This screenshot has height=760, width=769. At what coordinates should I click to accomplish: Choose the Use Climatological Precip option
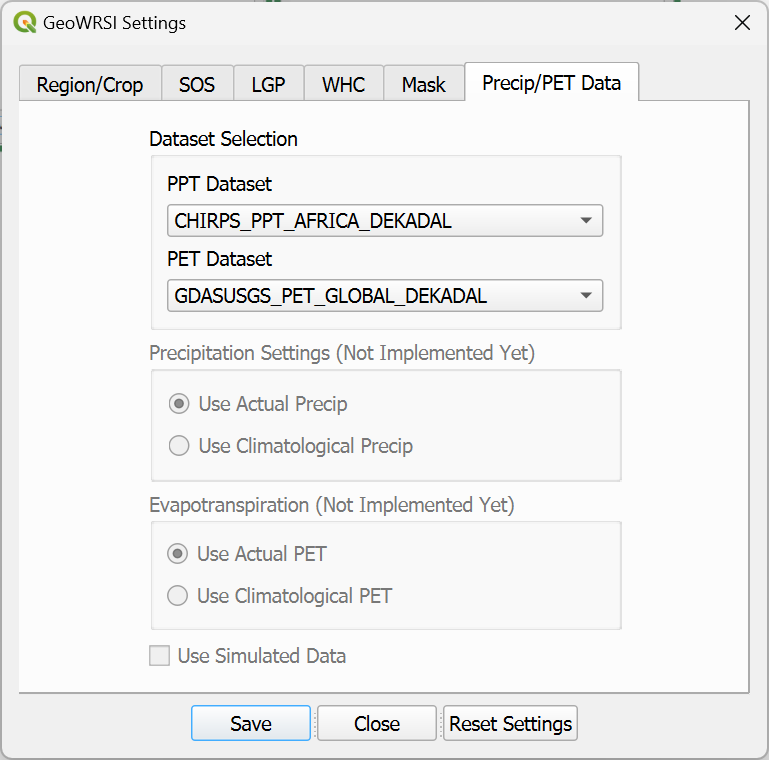[179, 446]
